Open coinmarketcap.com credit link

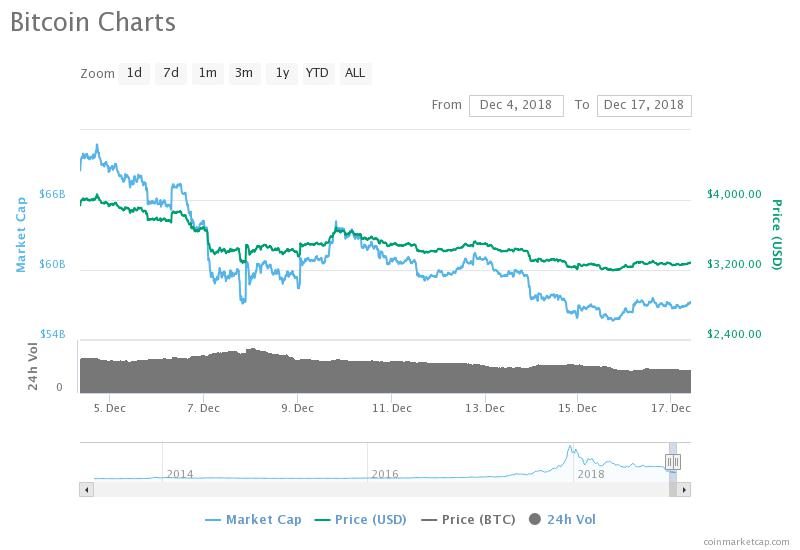tap(746, 542)
